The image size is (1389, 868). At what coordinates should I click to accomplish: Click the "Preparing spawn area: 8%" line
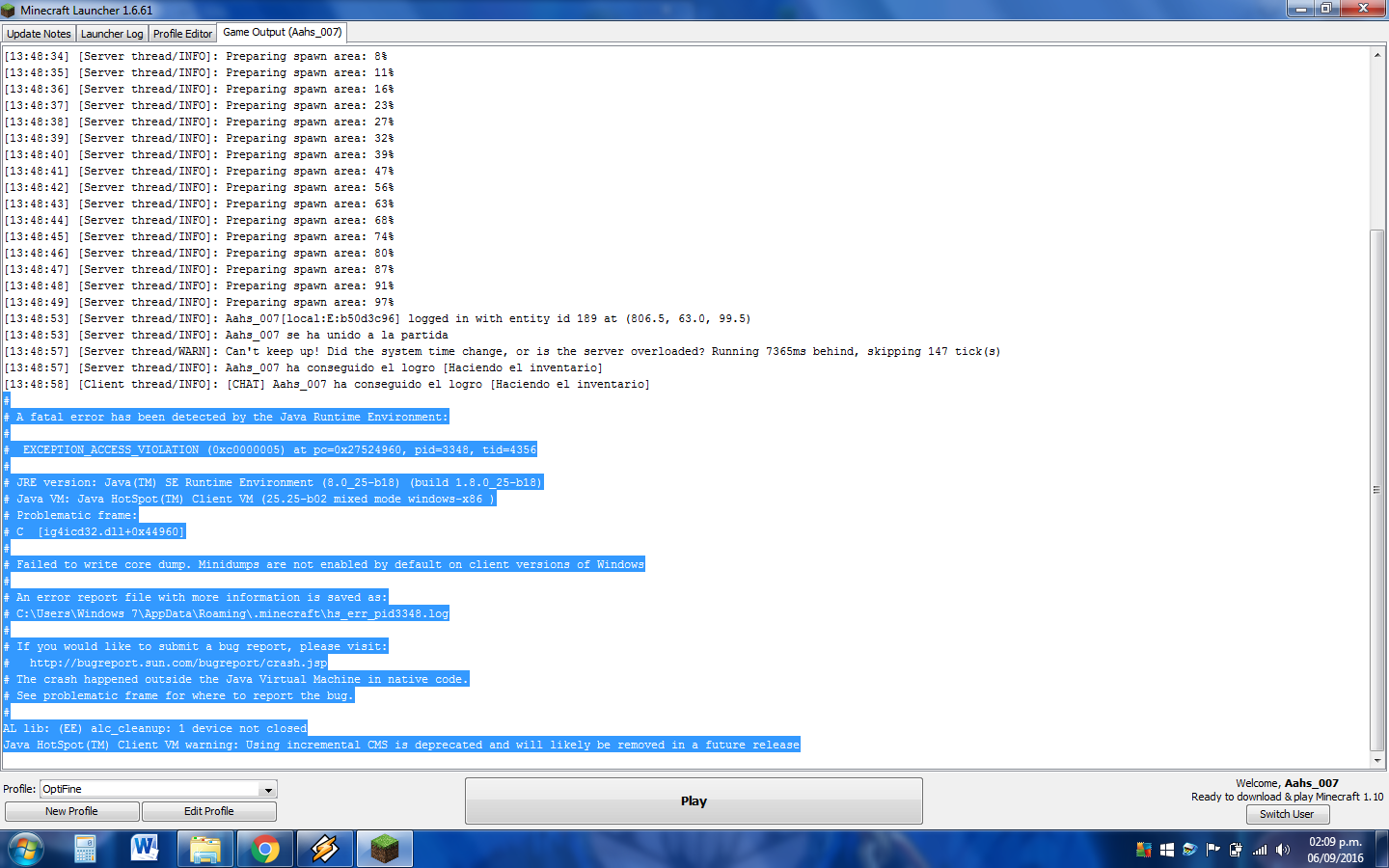(x=195, y=57)
